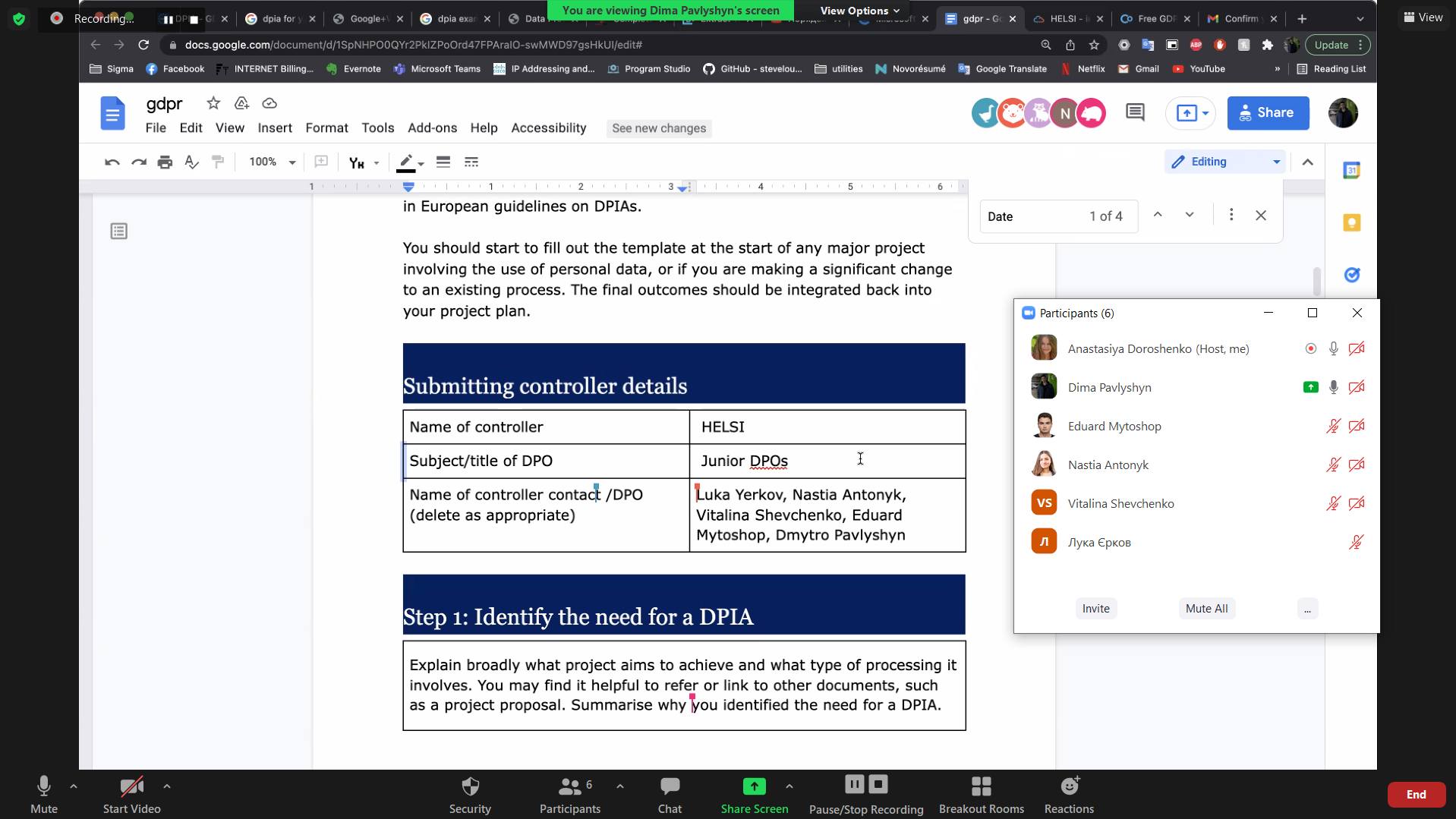
Task: Open Security shield in Zoom toolbar
Action: 470,794
